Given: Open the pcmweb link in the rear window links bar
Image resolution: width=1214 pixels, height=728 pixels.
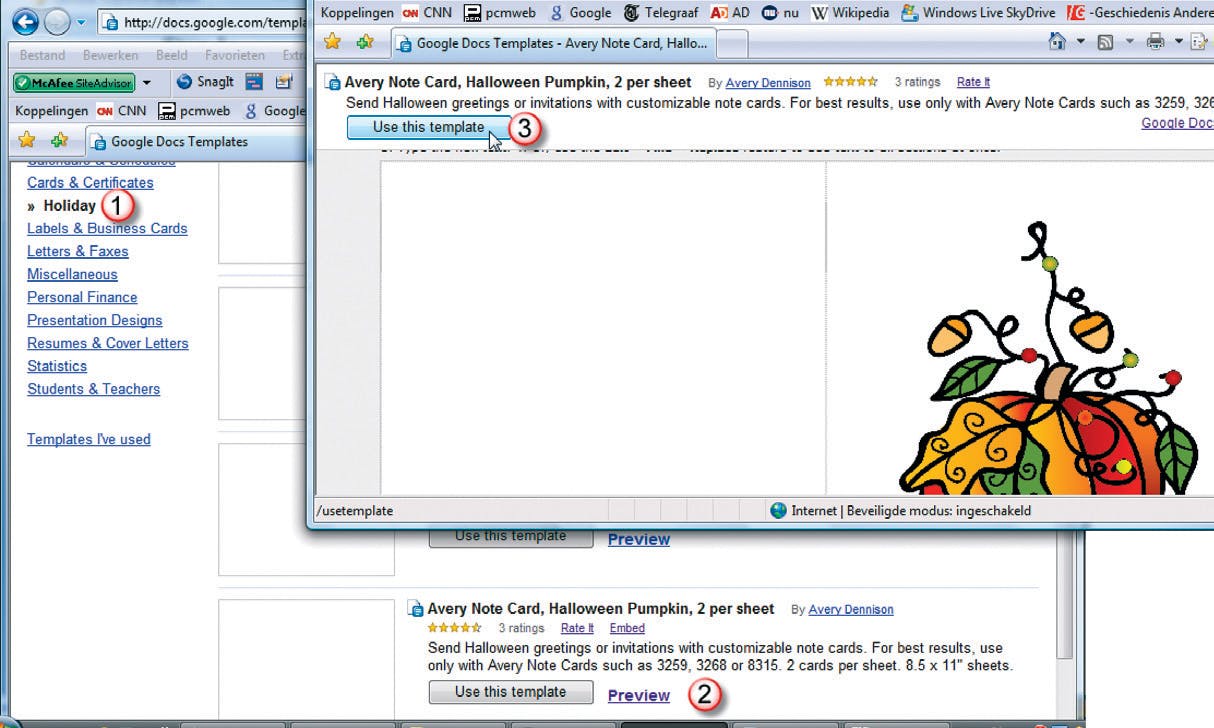Looking at the screenshot, I should click(194, 111).
